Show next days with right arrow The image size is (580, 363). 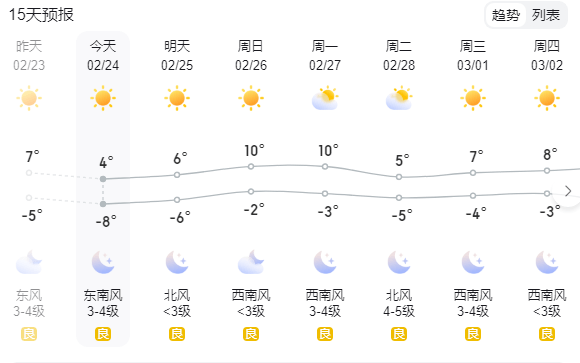pyautogui.click(x=568, y=191)
